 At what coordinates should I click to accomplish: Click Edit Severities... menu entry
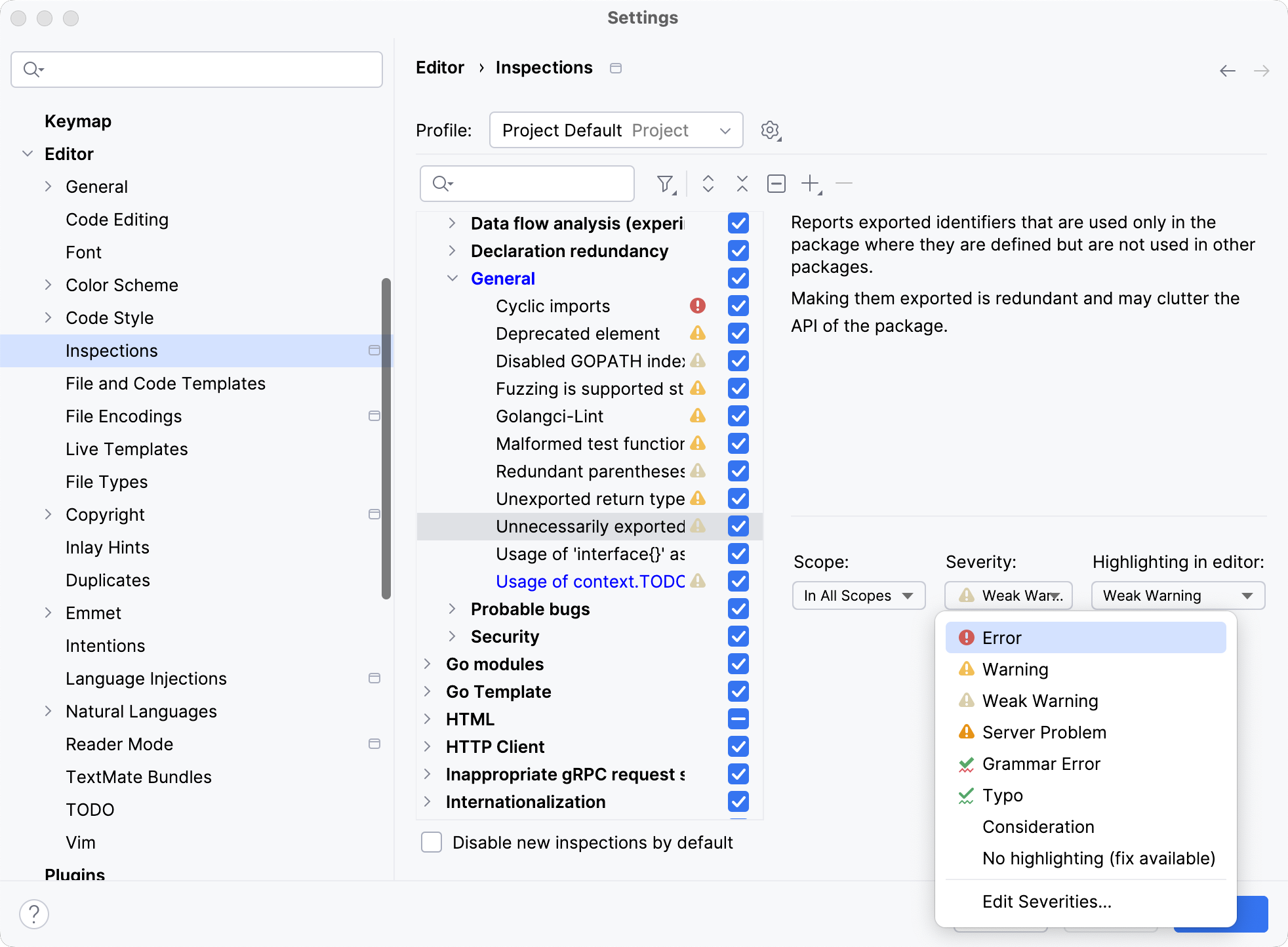tap(1047, 902)
